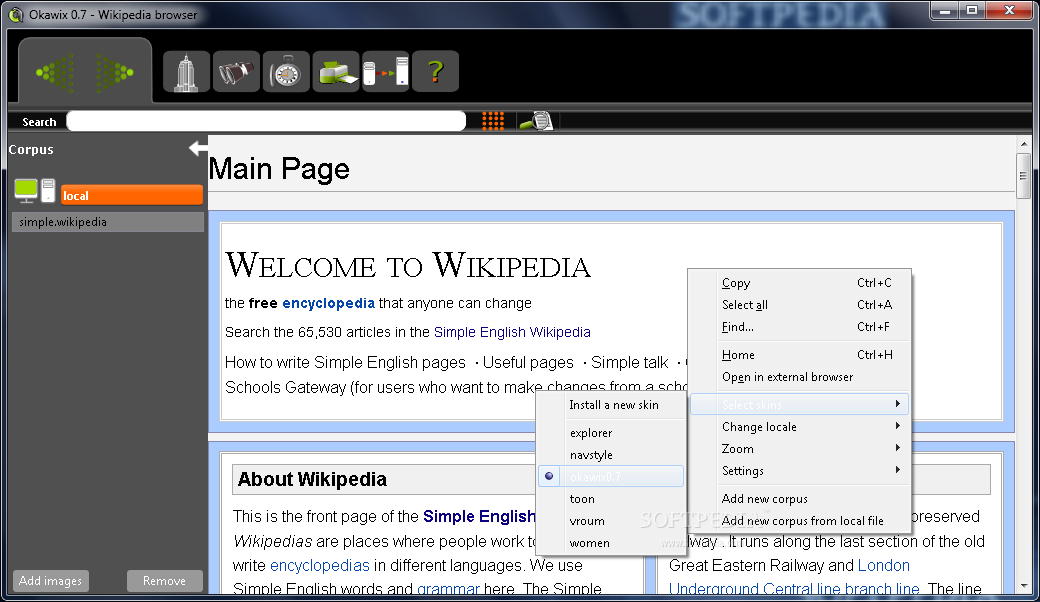Click the scrollbar up arrow
This screenshot has width=1040, height=602.
(1024, 143)
